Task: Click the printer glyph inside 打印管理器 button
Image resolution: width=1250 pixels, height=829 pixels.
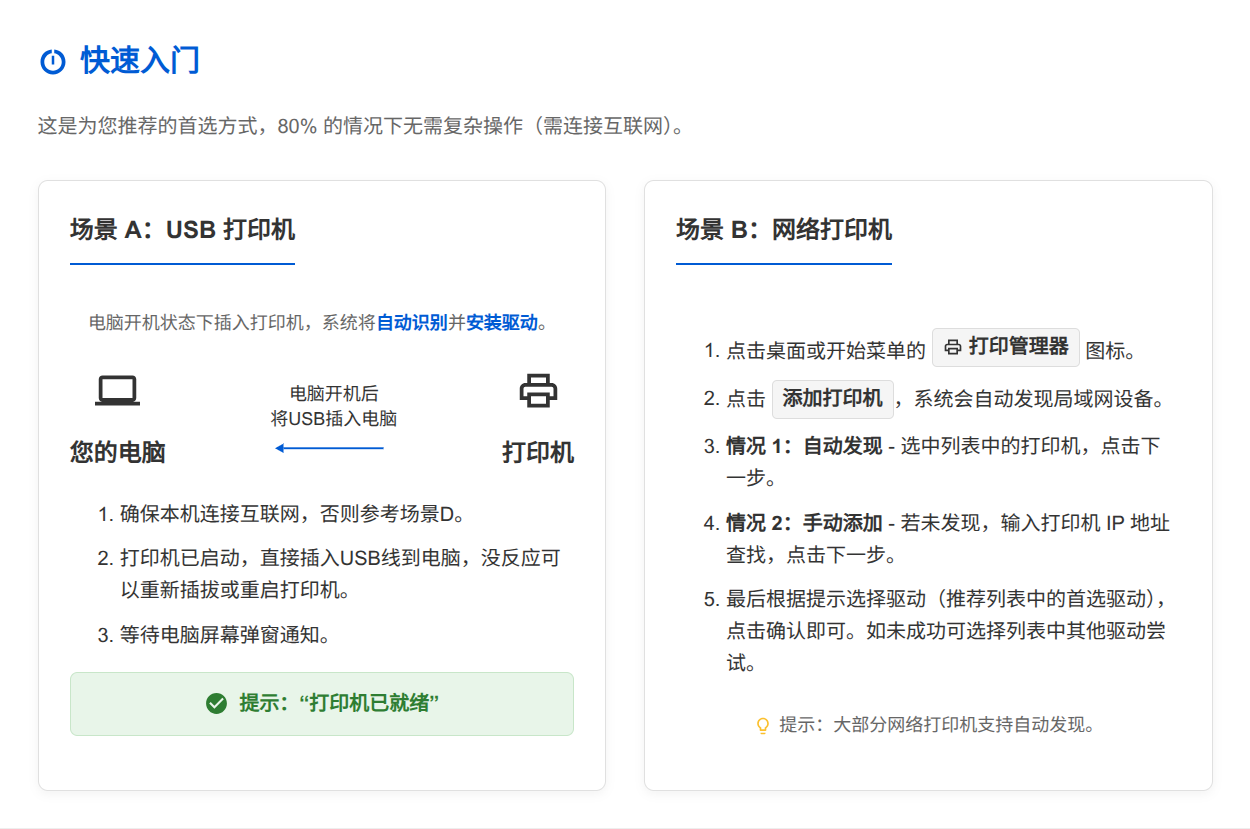Action: point(950,347)
